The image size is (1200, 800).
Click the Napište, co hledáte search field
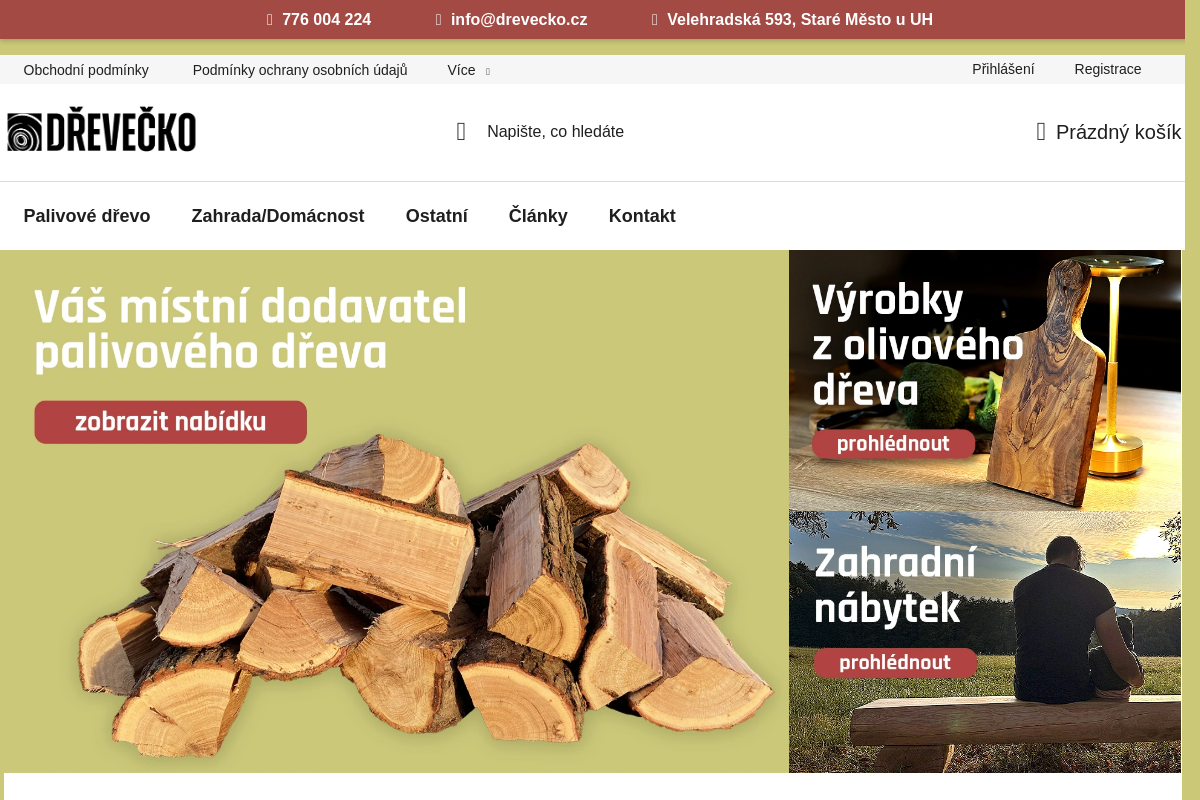[x=556, y=131]
